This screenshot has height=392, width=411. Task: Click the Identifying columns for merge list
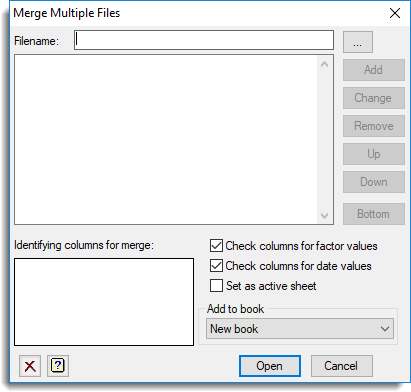click(x=104, y=302)
